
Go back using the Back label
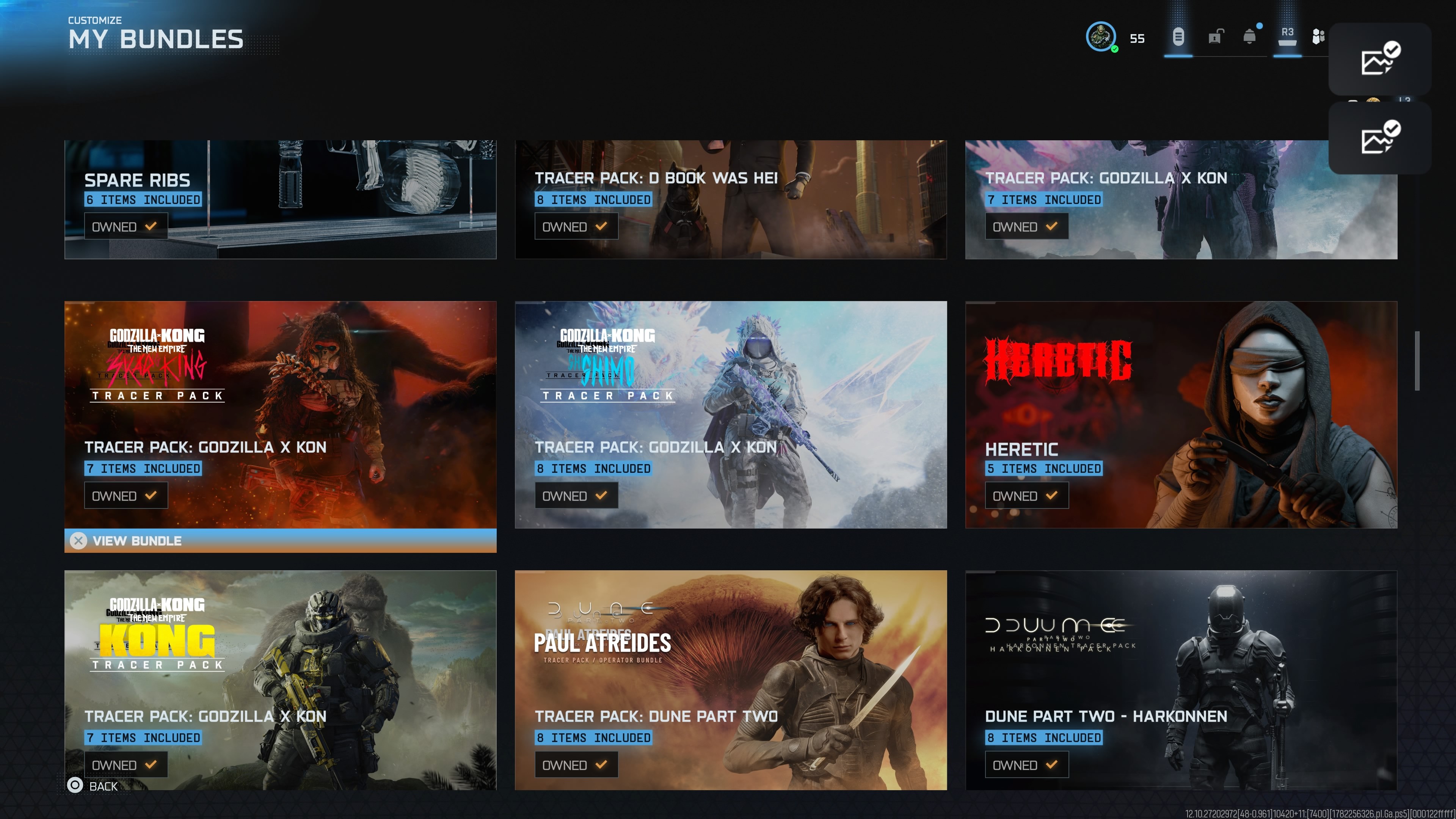pos(104,786)
